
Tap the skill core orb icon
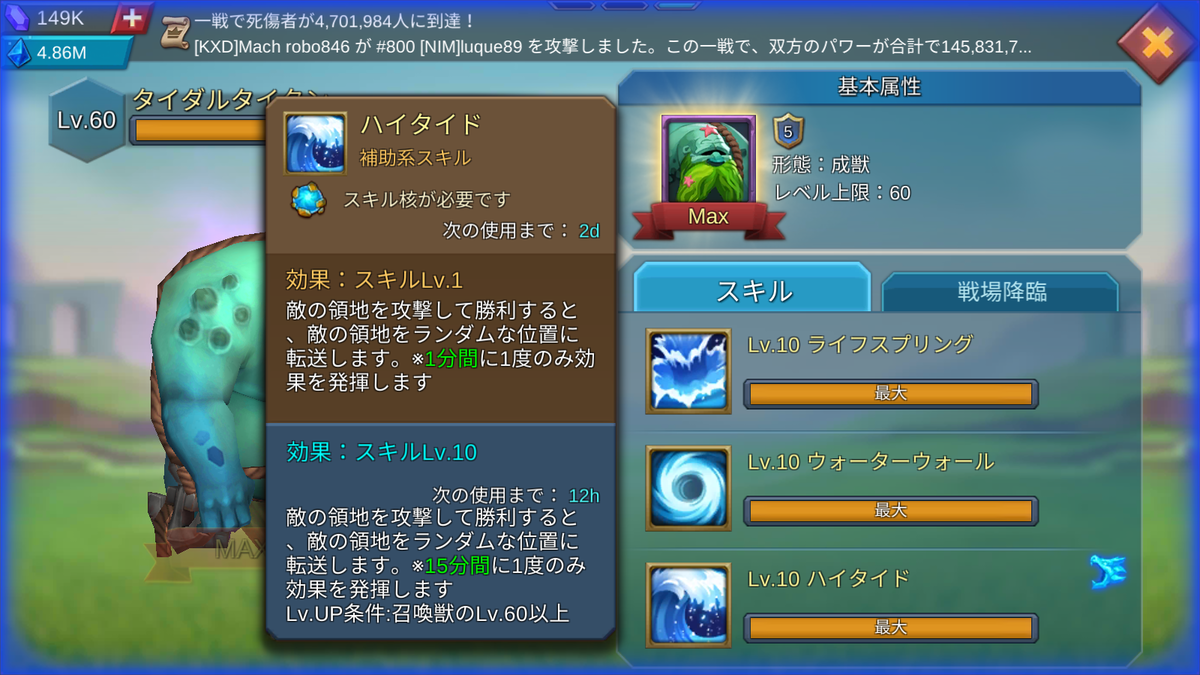tap(309, 199)
